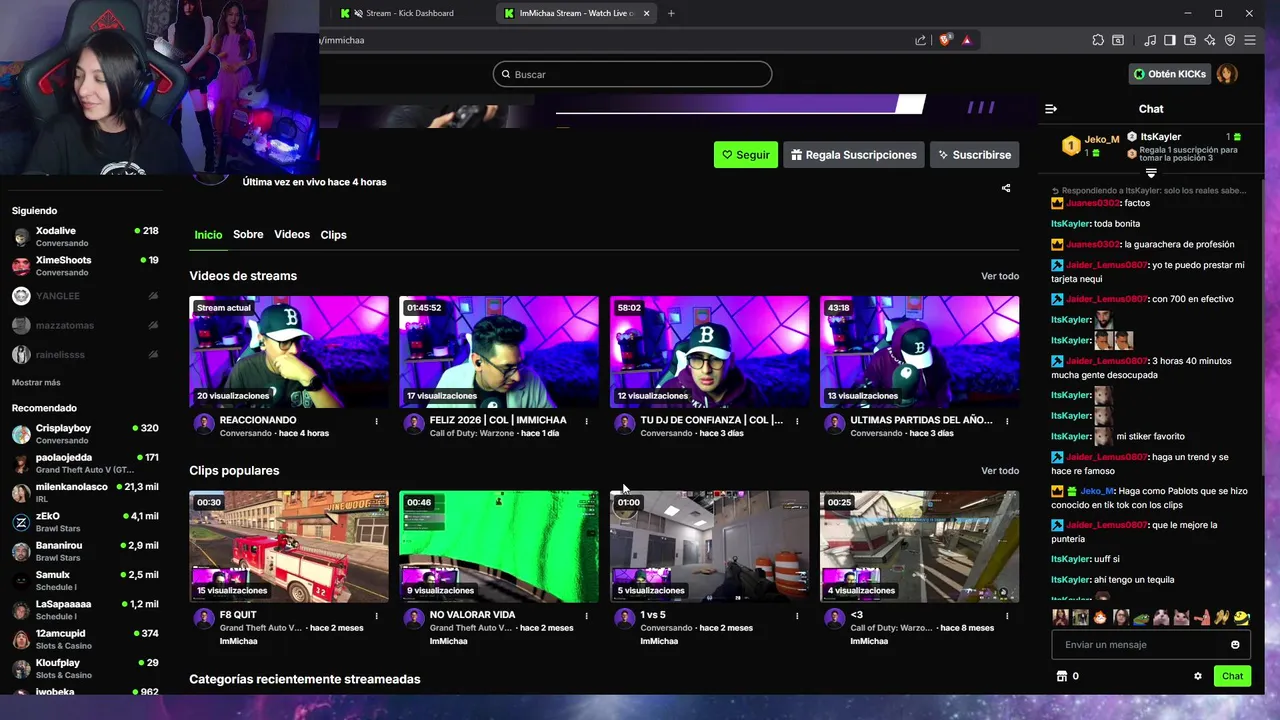Expand followed channels with Mostrar más
This screenshot has height=720, width=1280.
[36, 383]
